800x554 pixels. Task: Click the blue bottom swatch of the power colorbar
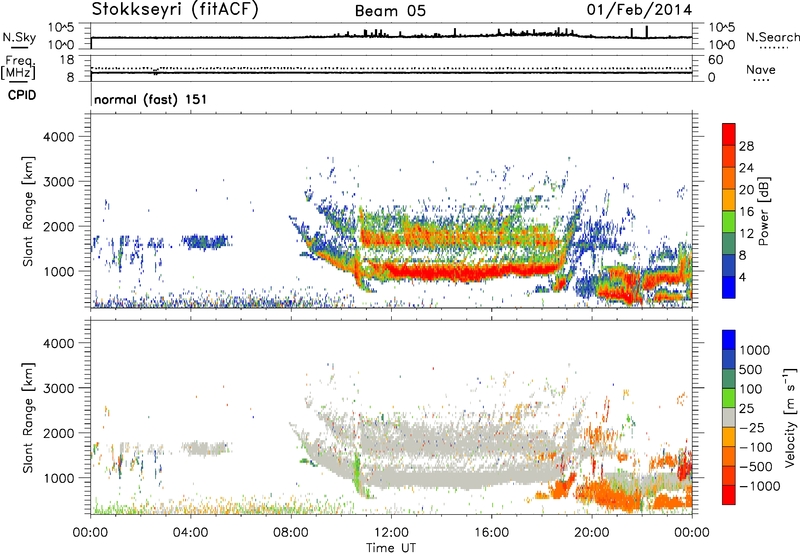pos(729,287)
